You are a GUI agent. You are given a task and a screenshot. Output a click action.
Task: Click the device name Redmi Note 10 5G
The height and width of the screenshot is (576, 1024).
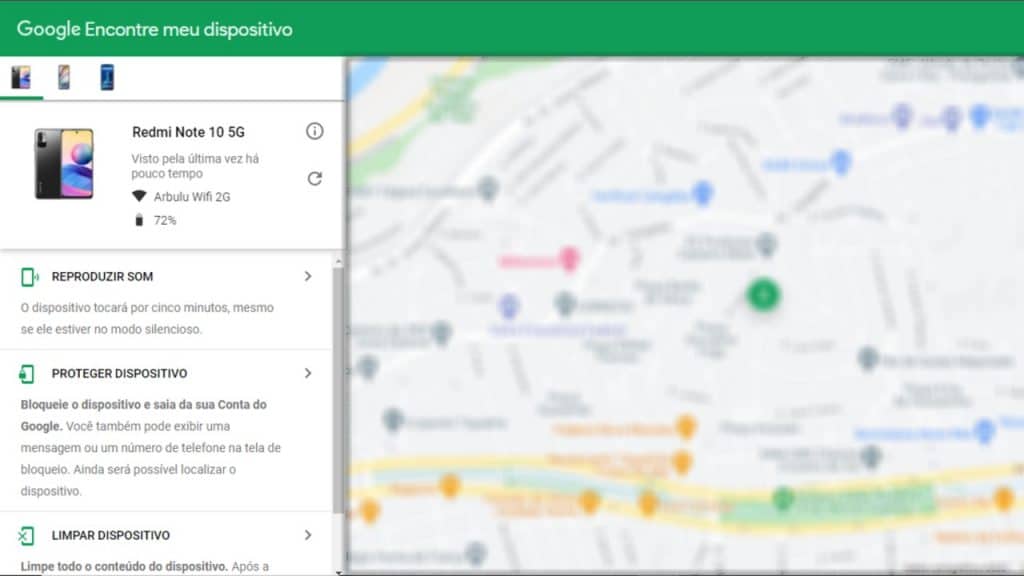click(188, 132)
